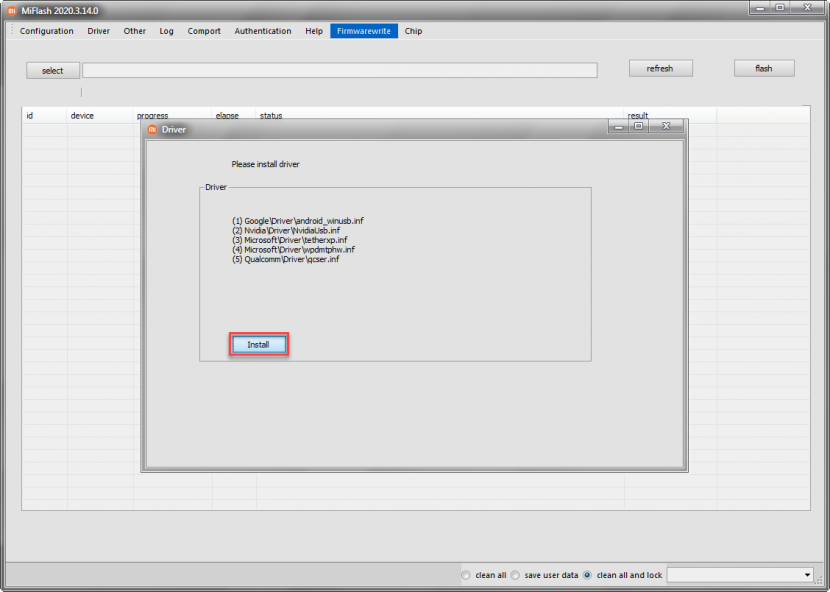Screen dimensions: 830x592
Task: Minimize the MiFlash main window
Action: coord(760,8)
